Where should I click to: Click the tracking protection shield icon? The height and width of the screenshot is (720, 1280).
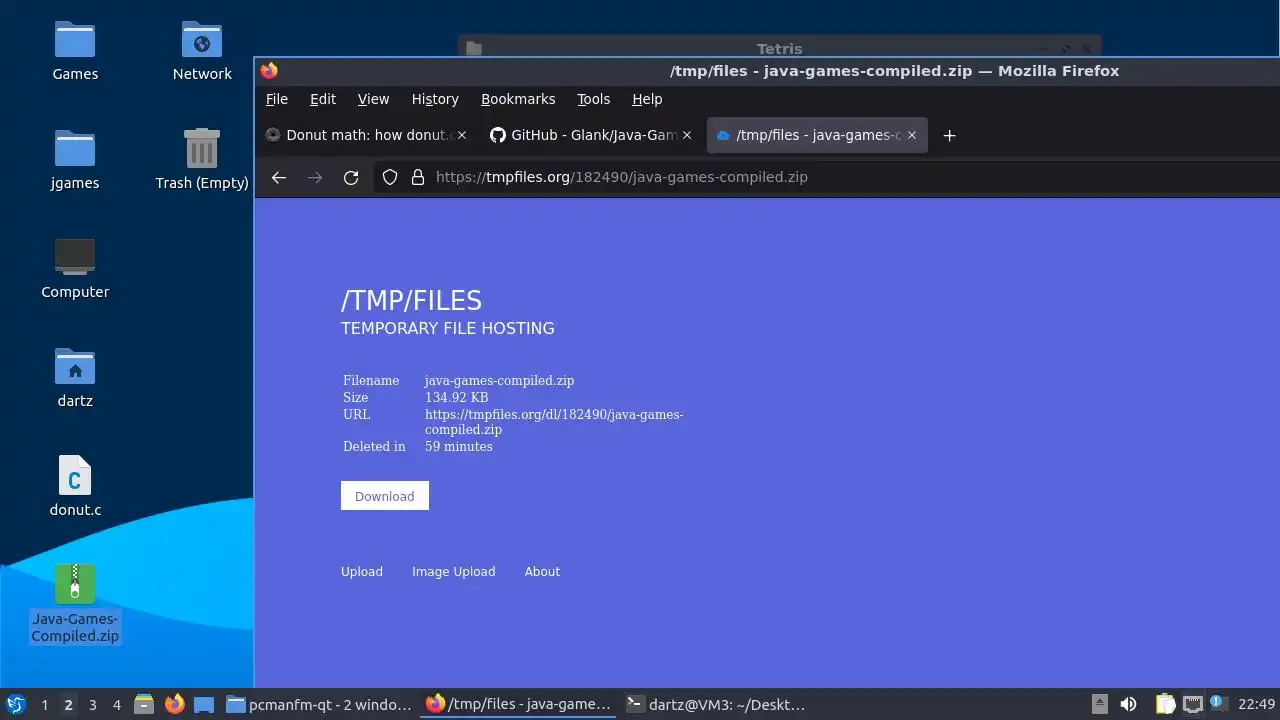pos(390,177)
